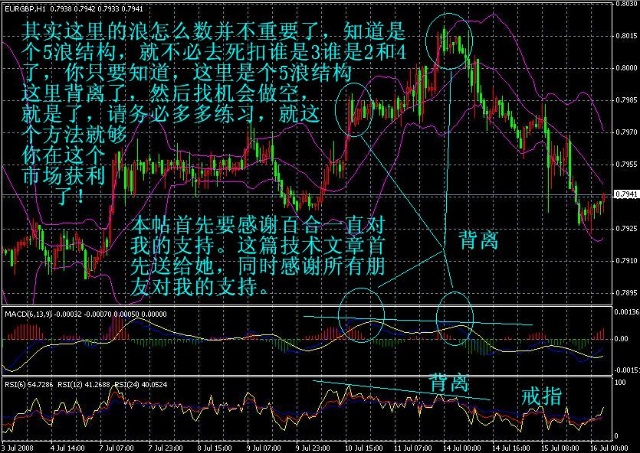Click the RSI 100 level scale label
Screen dimensions: 640x453
pyautogui.click(x=620, y=381)
